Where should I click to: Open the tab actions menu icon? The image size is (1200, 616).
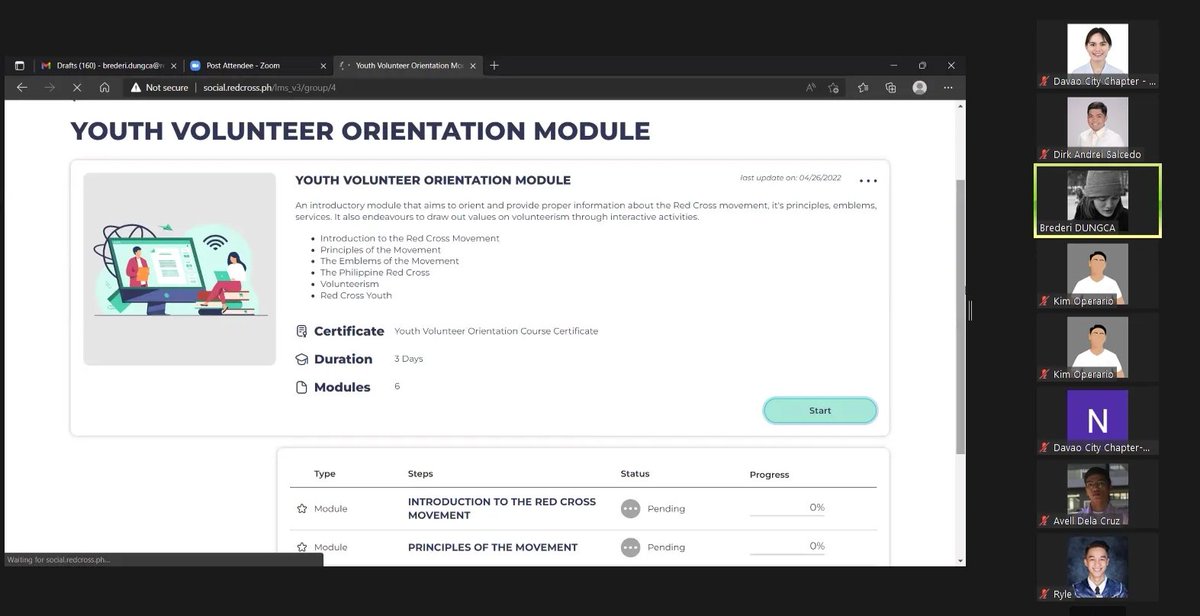[19, 66]
